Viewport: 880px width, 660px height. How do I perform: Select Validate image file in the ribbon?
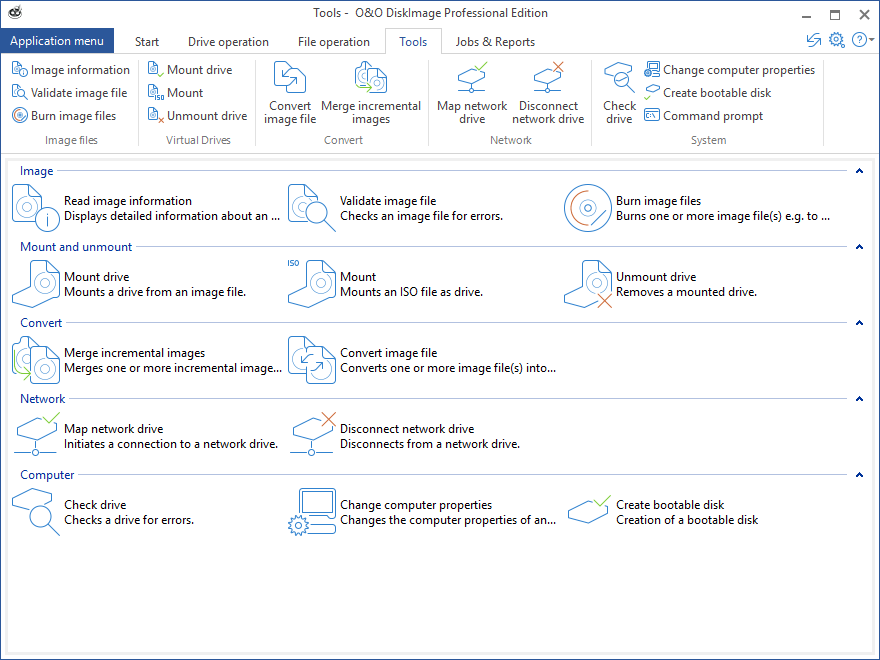70,93
